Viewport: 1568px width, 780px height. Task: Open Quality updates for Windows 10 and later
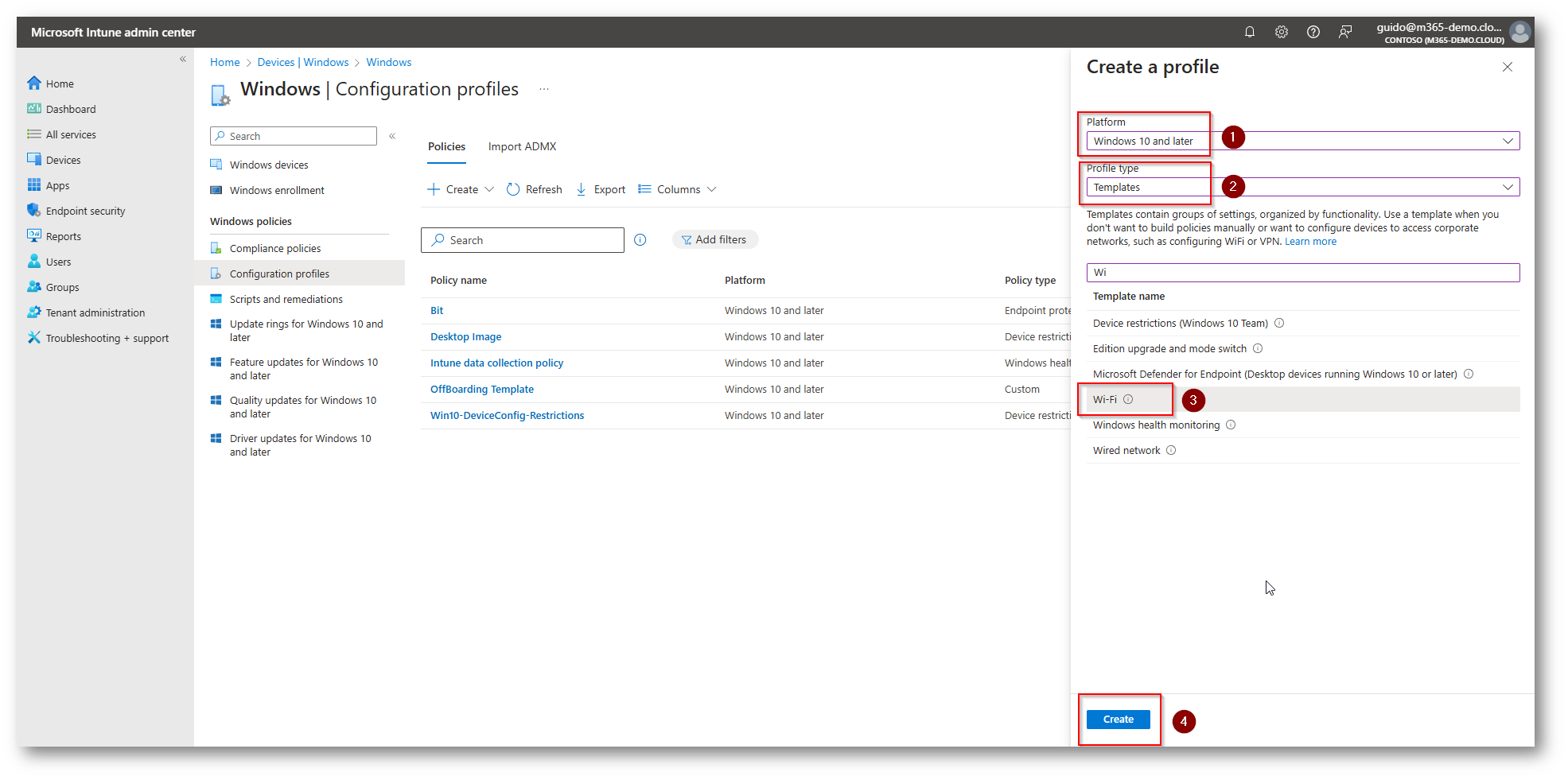click(x=302, y=406)
